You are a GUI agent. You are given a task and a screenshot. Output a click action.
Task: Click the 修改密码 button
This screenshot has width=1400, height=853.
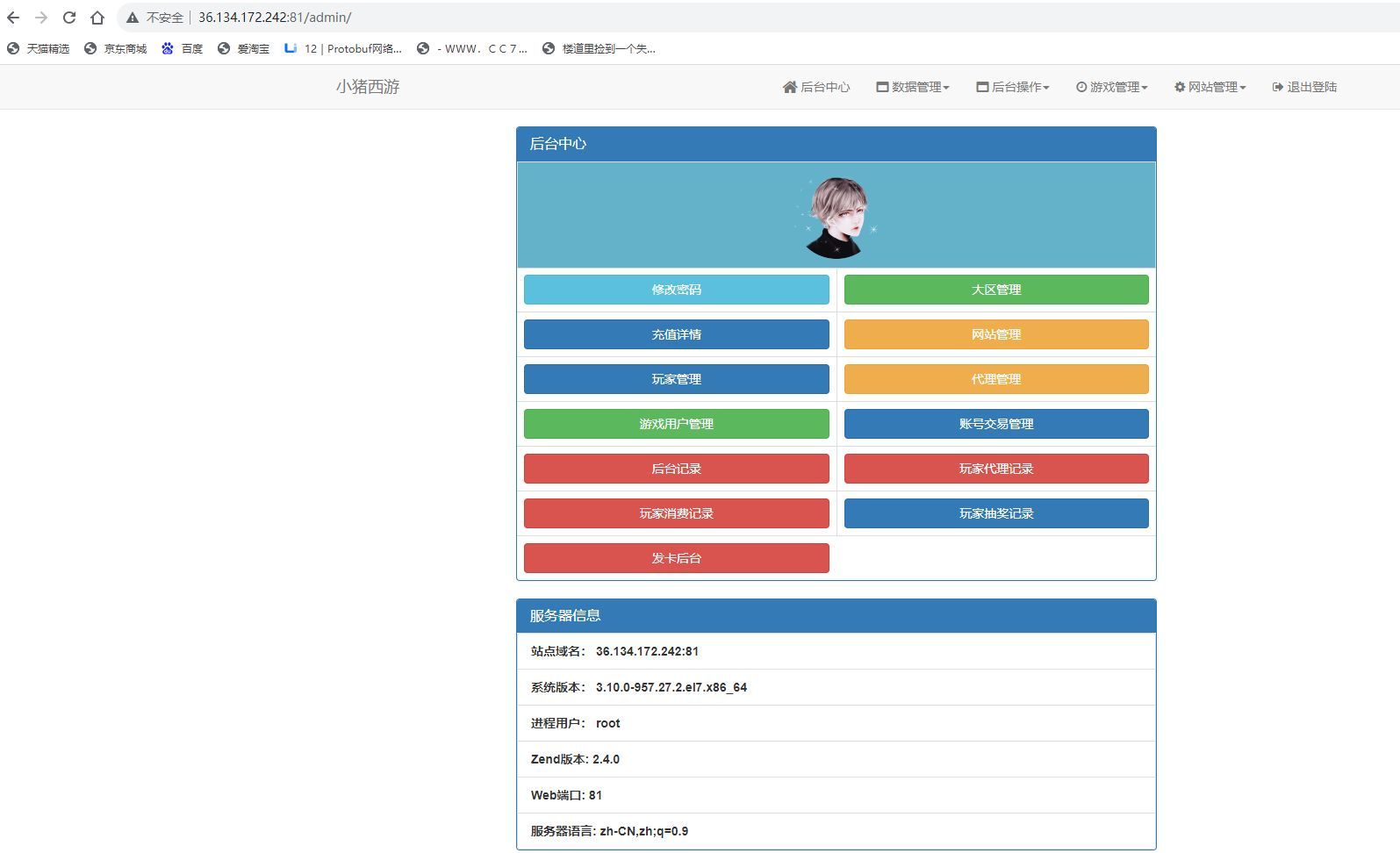tap(677, 290)
